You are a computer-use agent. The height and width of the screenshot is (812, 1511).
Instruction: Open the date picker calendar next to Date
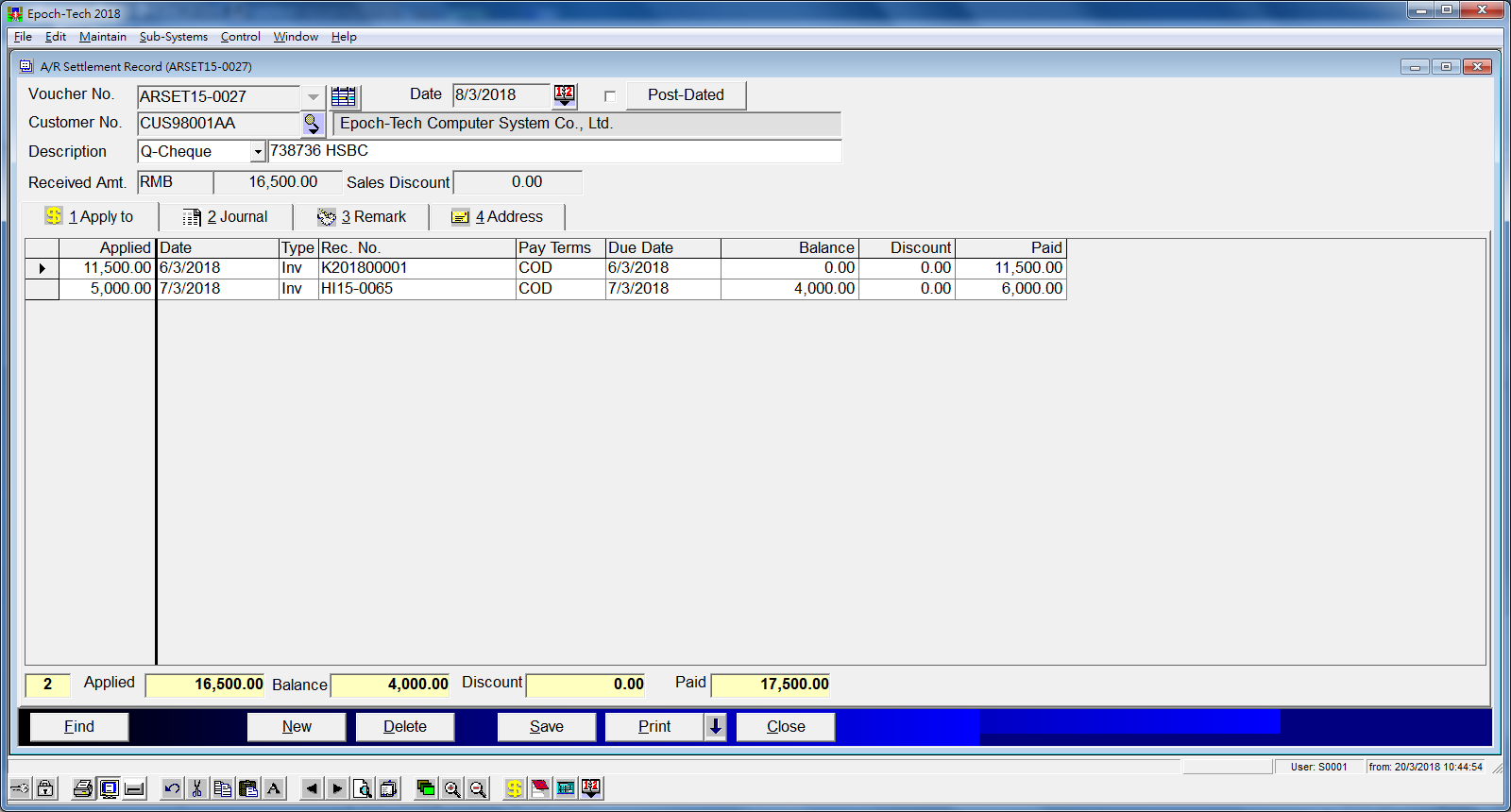pos(565,95)
